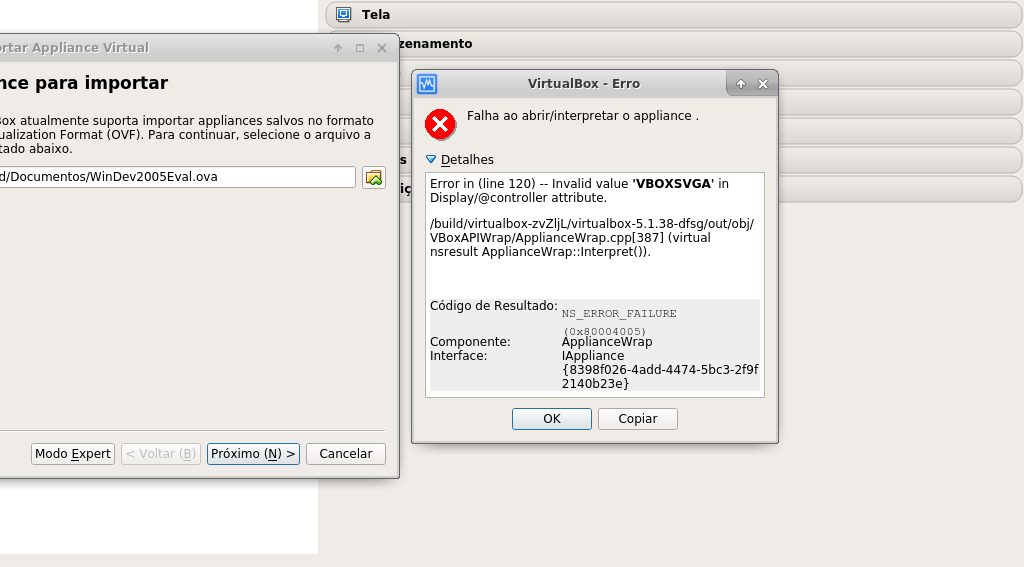Roll up the VirtualBox - Erro dialog
Viewport: 1024px width, 567px height.
pyautogui.click(x=741, y=84)
